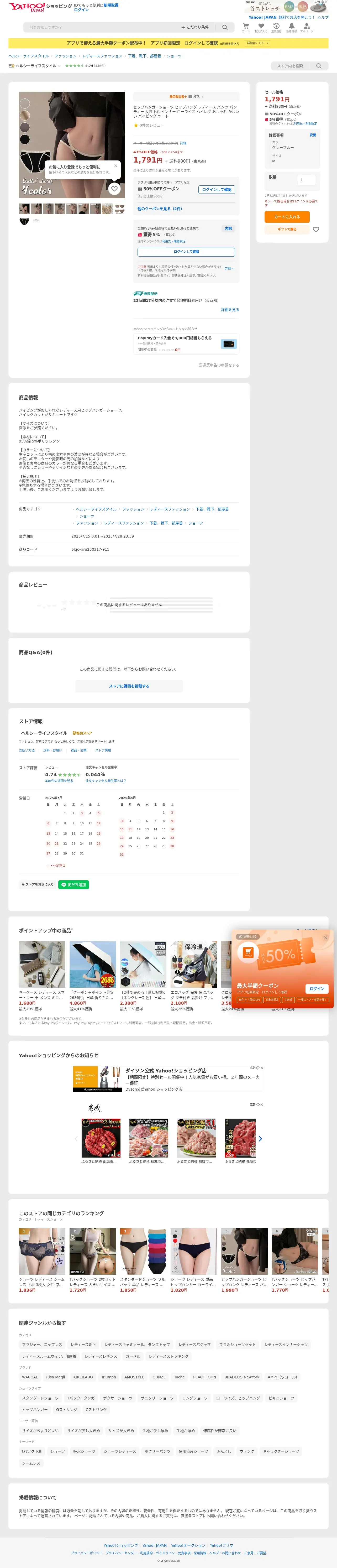The image size is (337, 1568).
Task: Open 返品・交換 store link
Action: pyautogui.click(x=78, y=751)
